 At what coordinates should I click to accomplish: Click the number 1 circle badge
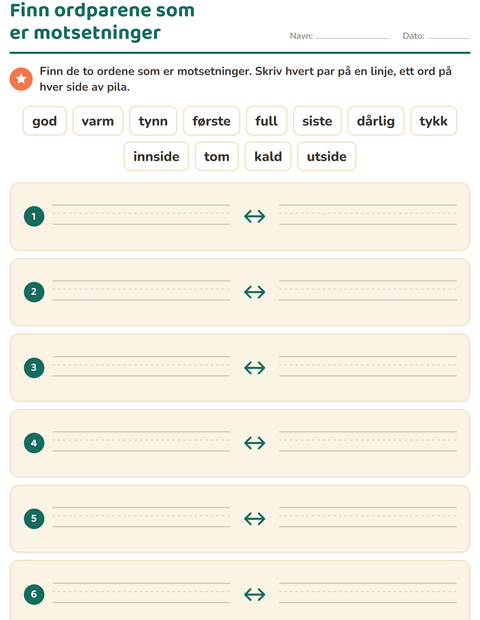point(34,216)
